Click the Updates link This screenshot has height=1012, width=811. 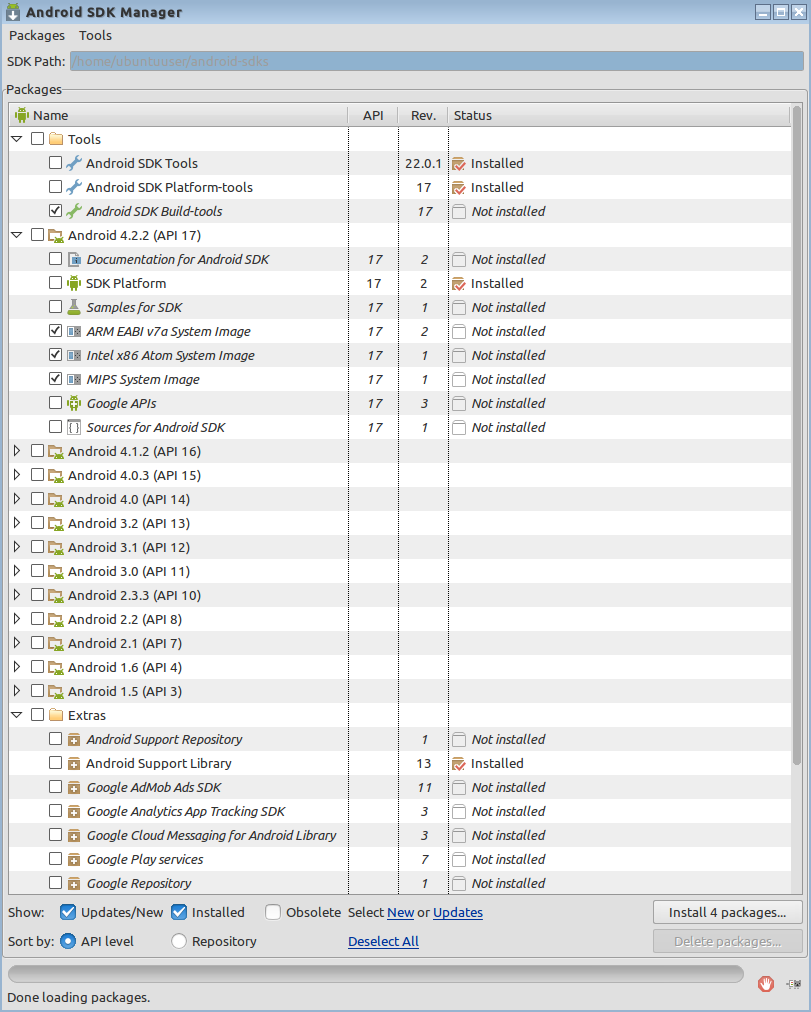pos(458,913)
